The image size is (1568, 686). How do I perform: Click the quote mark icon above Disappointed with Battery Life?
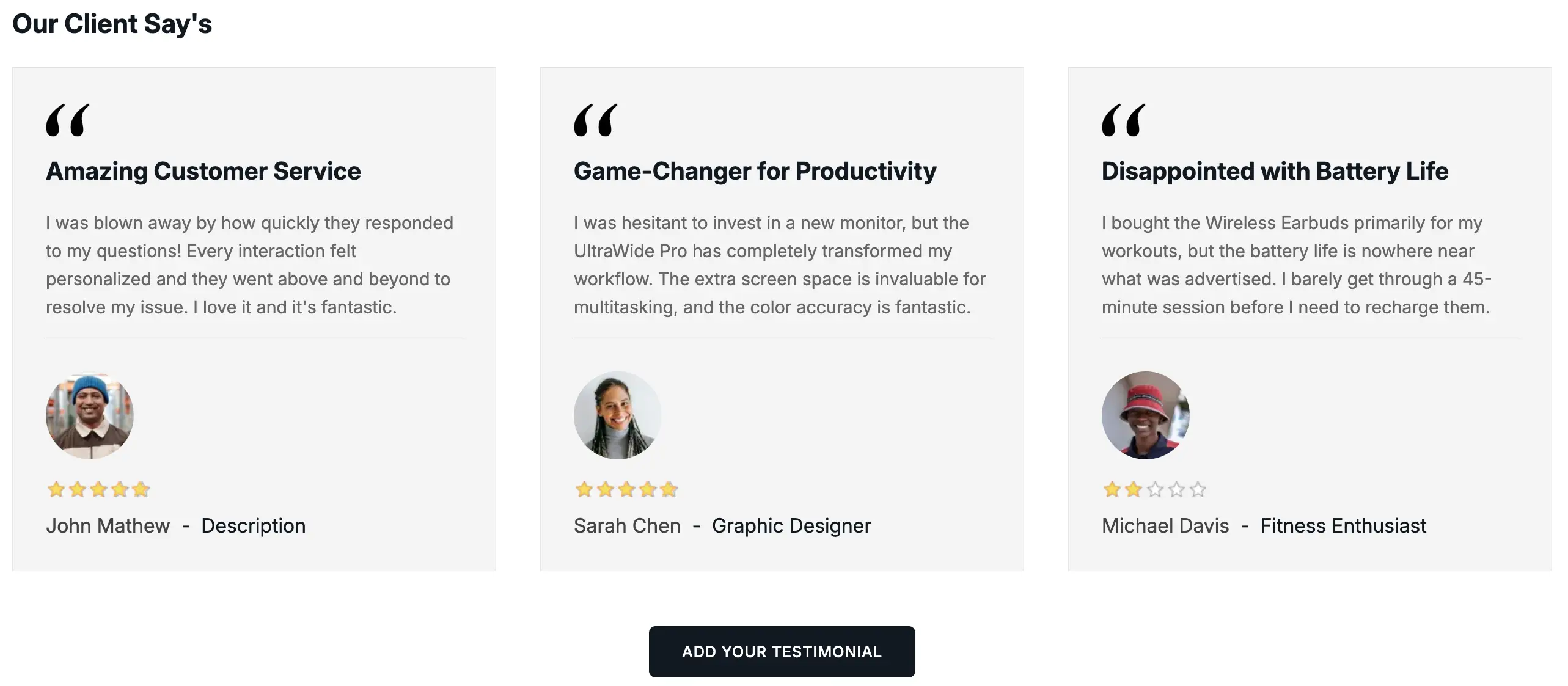tap(1124, 120)
